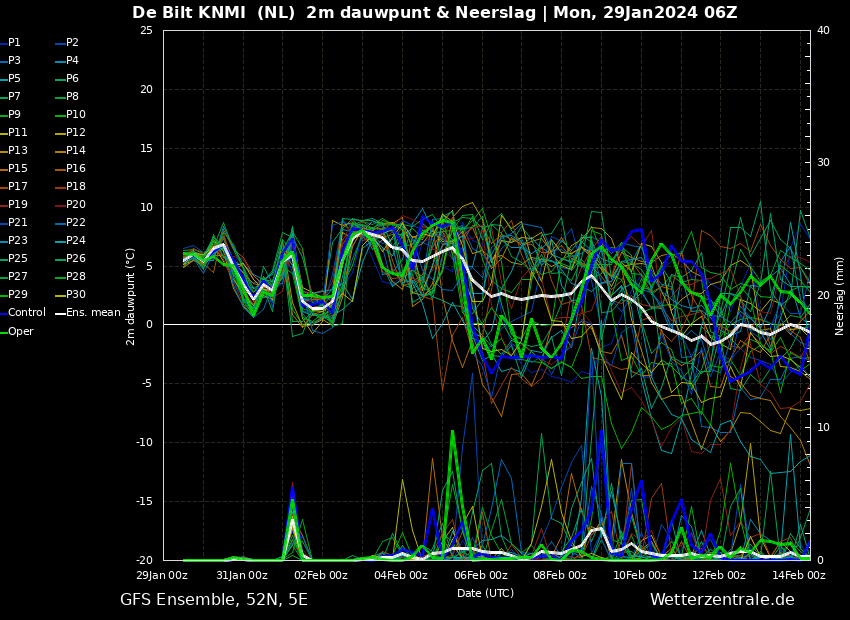Image resolution: width=850 pixels, height=620 pixels.
Task: Select the P10 legend label
Action: [x=76, y=114]
